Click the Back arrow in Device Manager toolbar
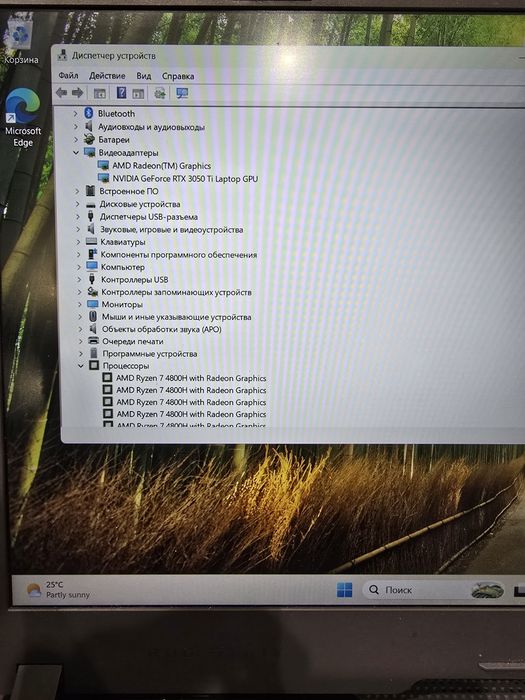Image resolution: width=525 pixels, height=700 pixels. (x=62, y=92)
